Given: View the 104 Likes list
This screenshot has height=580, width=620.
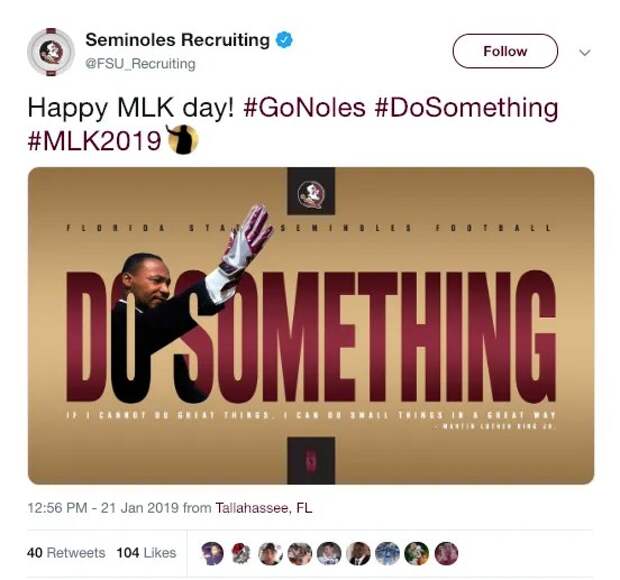Looking at the screenshot, I should click(x=146, y=552).
